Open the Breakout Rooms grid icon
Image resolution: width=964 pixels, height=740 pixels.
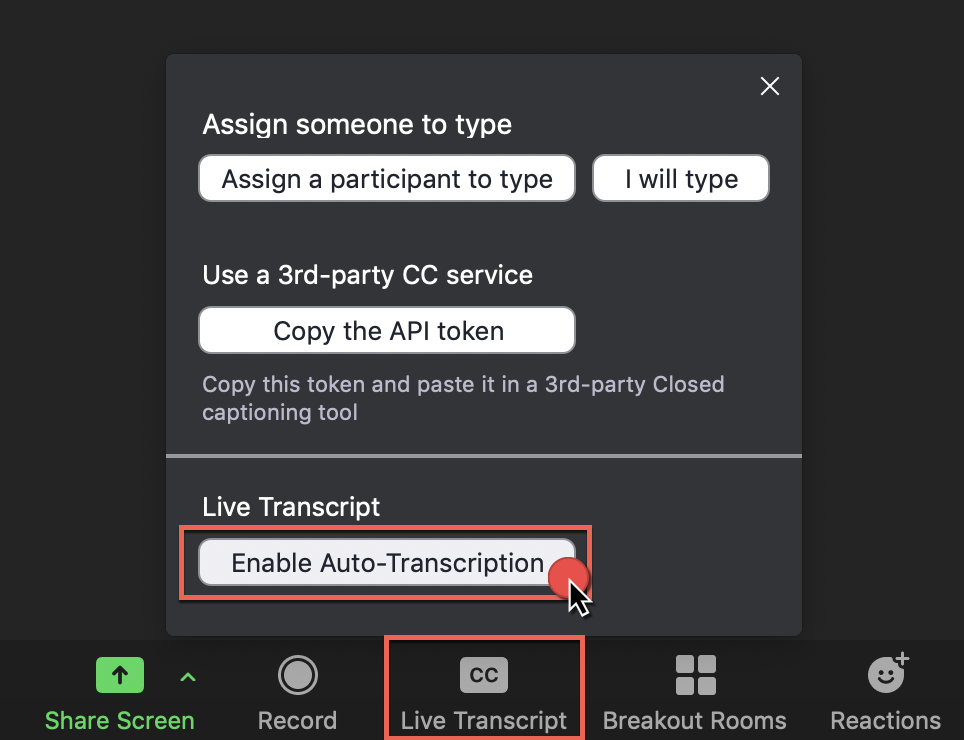(x=695, y=676)
